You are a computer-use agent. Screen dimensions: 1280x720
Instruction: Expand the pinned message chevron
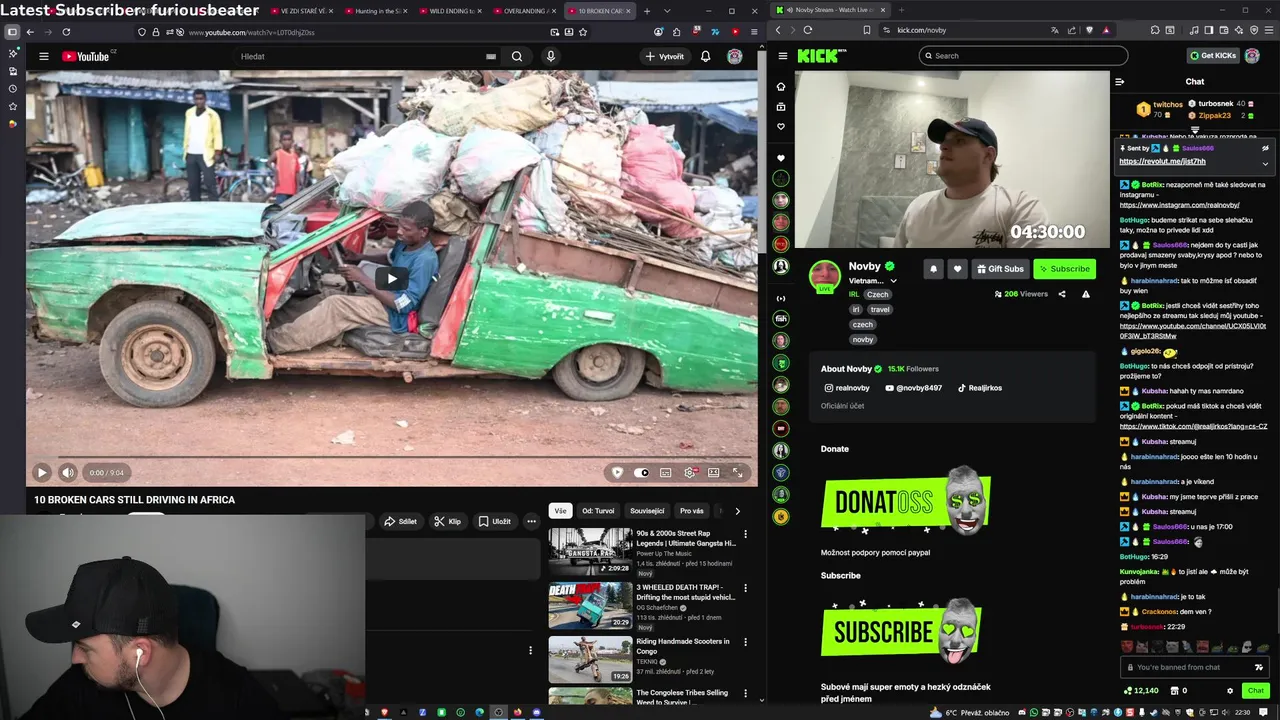click(1265, 163)
